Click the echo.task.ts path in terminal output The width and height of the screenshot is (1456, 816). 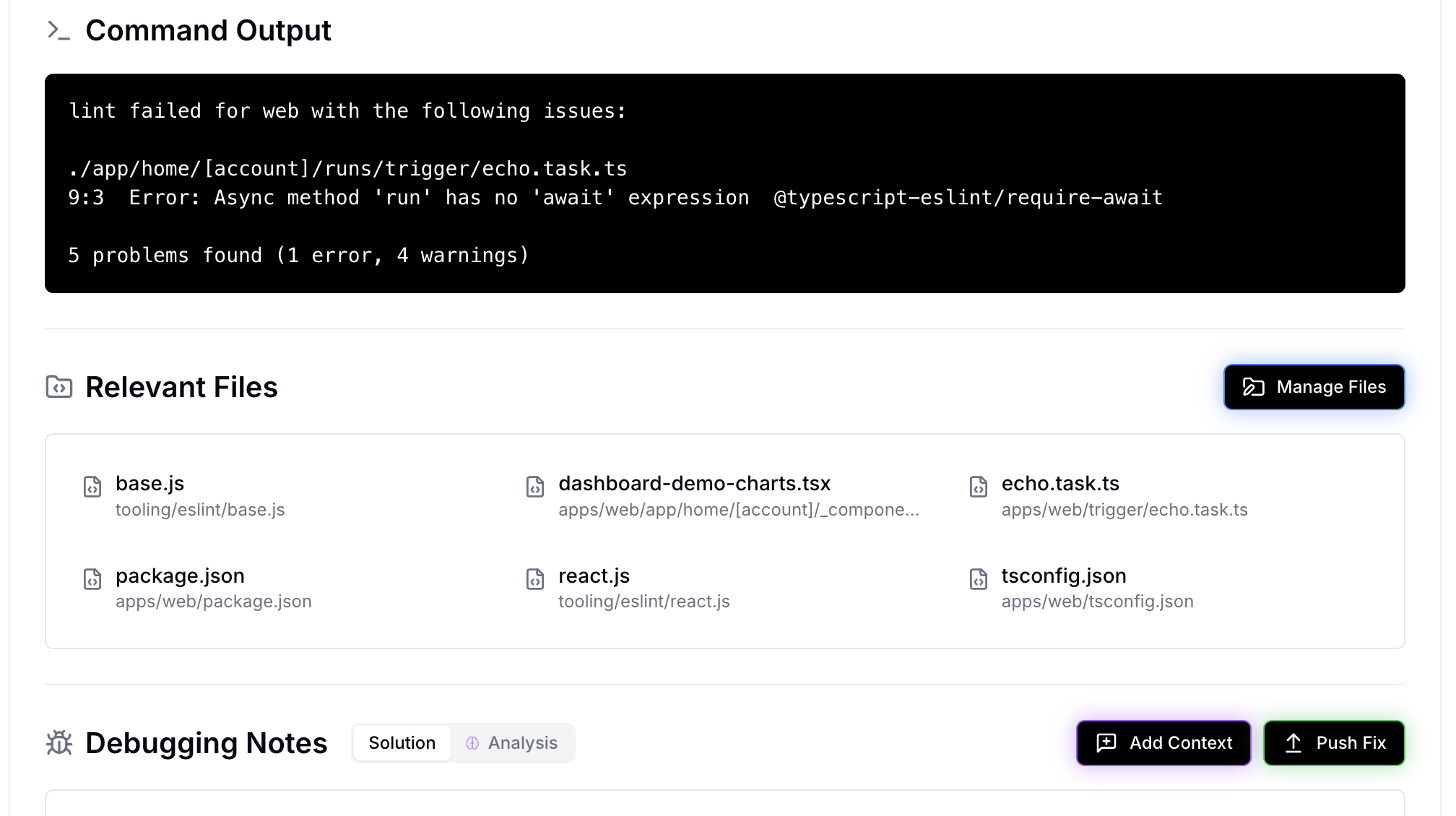tap(347, 169)
